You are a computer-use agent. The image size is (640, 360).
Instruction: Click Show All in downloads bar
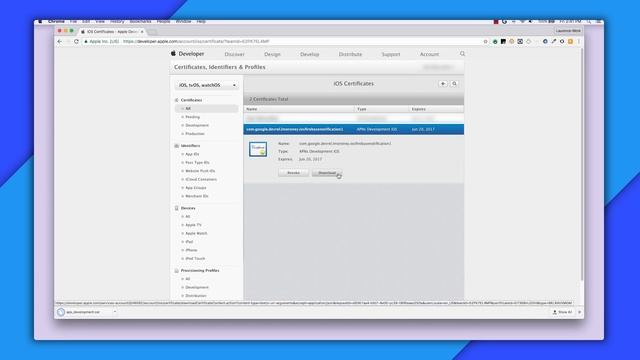[562, 312]
